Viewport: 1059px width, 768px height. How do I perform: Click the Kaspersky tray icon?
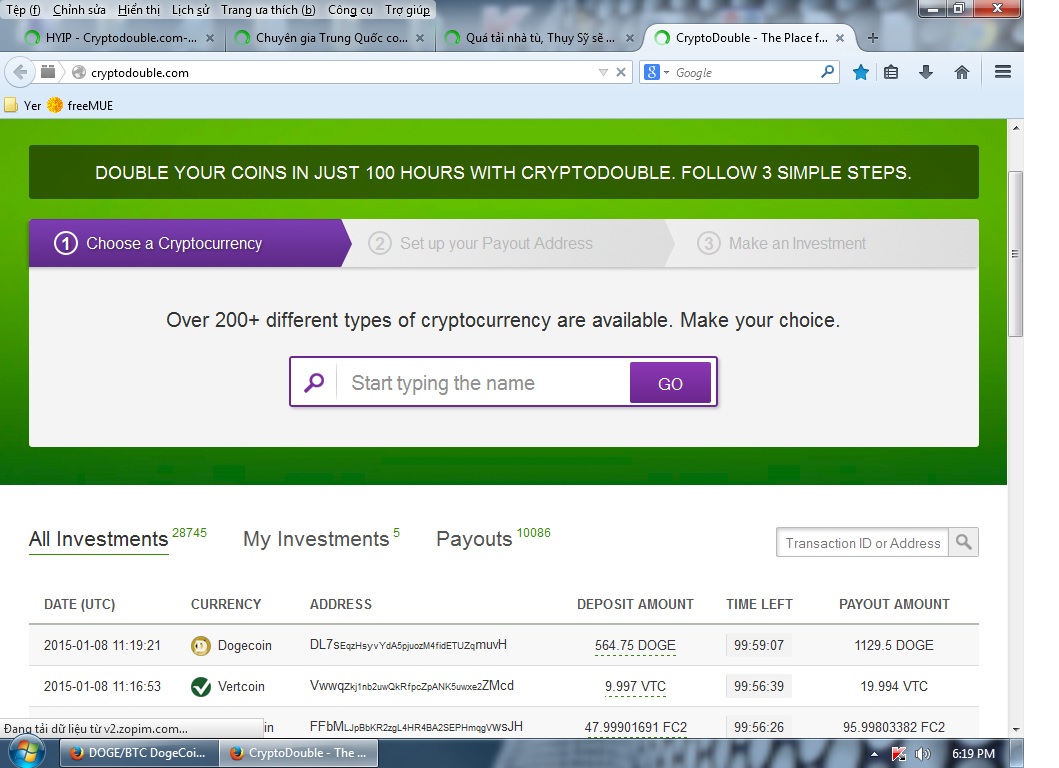pyautogui.click(x=899, y=754)
